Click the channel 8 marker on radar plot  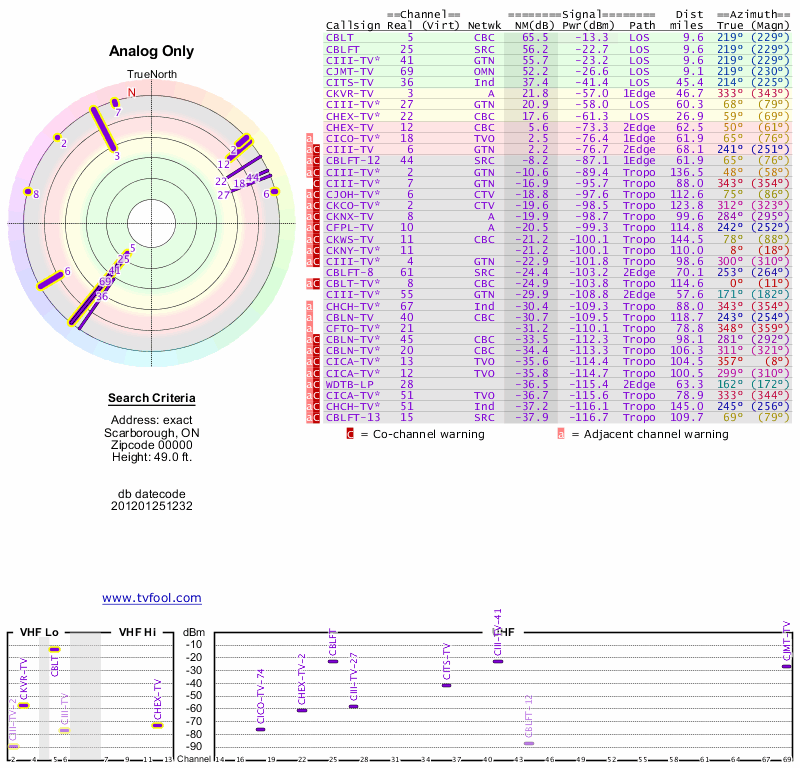(x=28, y=191)
